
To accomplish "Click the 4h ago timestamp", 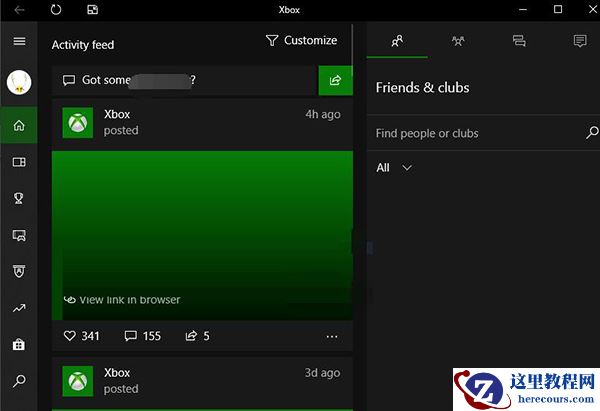I will [x=323, y=114].
